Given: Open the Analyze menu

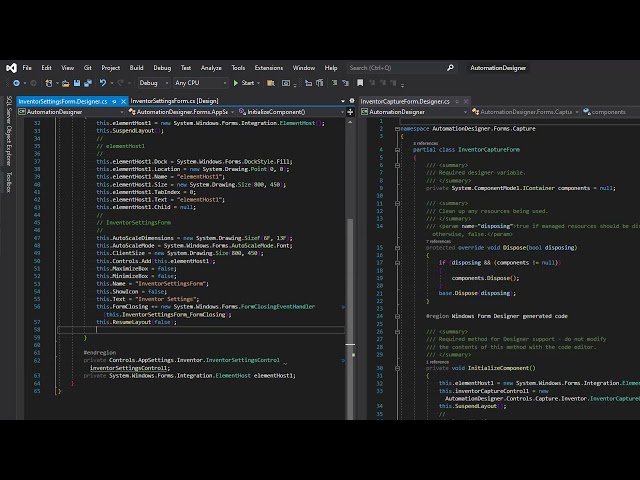Looking at the screenshot, I should pyautogui.click(x=211, y=68).
